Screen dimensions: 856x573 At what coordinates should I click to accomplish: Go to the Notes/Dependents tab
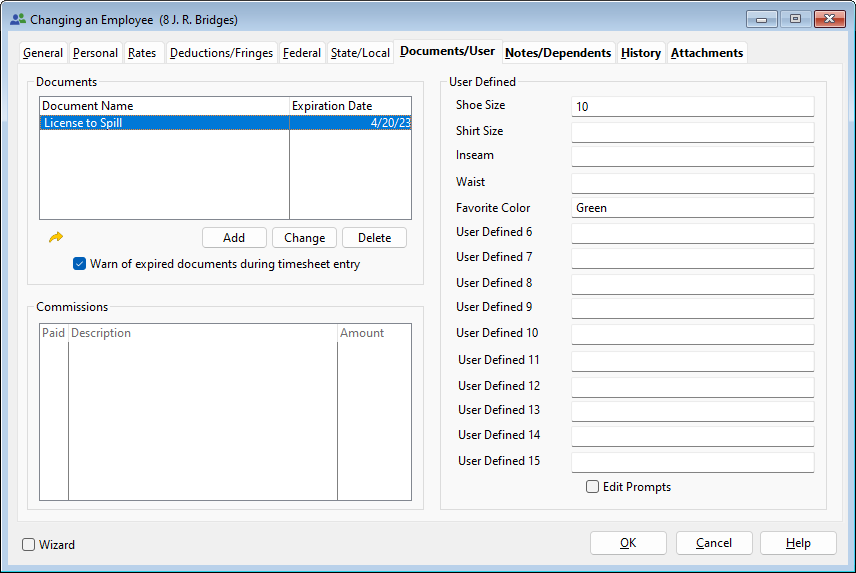558,53
